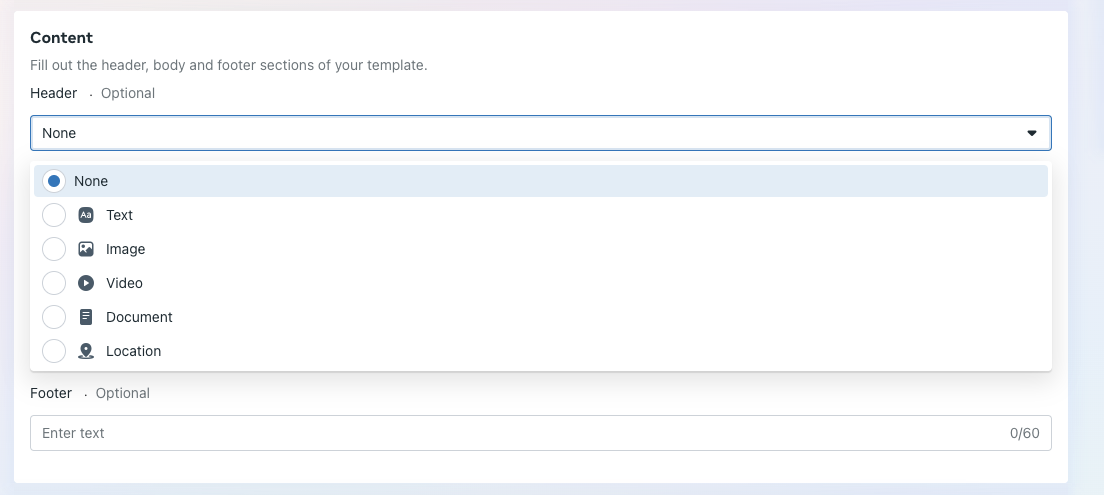Screen dimensions: 1104x495
Task: Pick the Document option label
Action: [139, 317]
